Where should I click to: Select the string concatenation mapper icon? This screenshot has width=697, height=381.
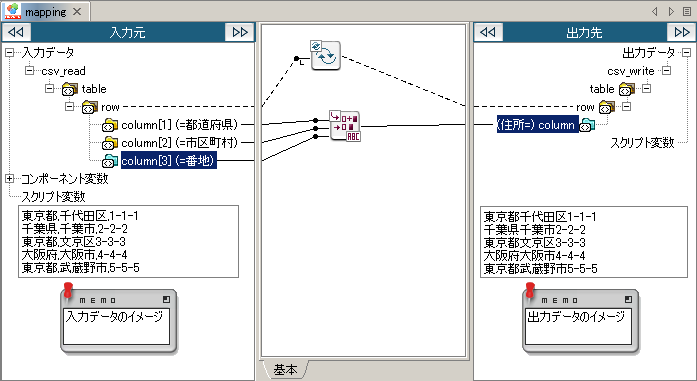(345, 126)
